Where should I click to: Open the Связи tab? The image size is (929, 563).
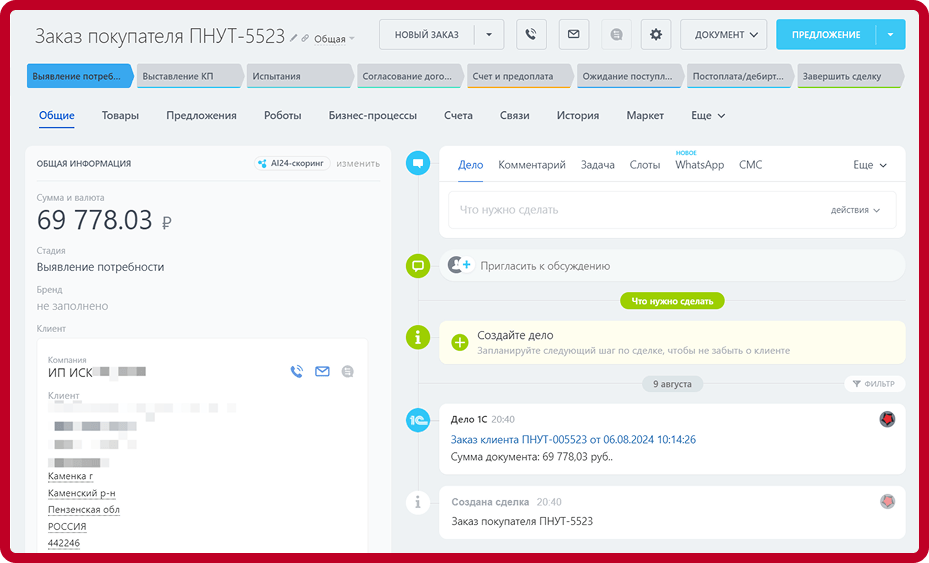[x=514, y=116]
